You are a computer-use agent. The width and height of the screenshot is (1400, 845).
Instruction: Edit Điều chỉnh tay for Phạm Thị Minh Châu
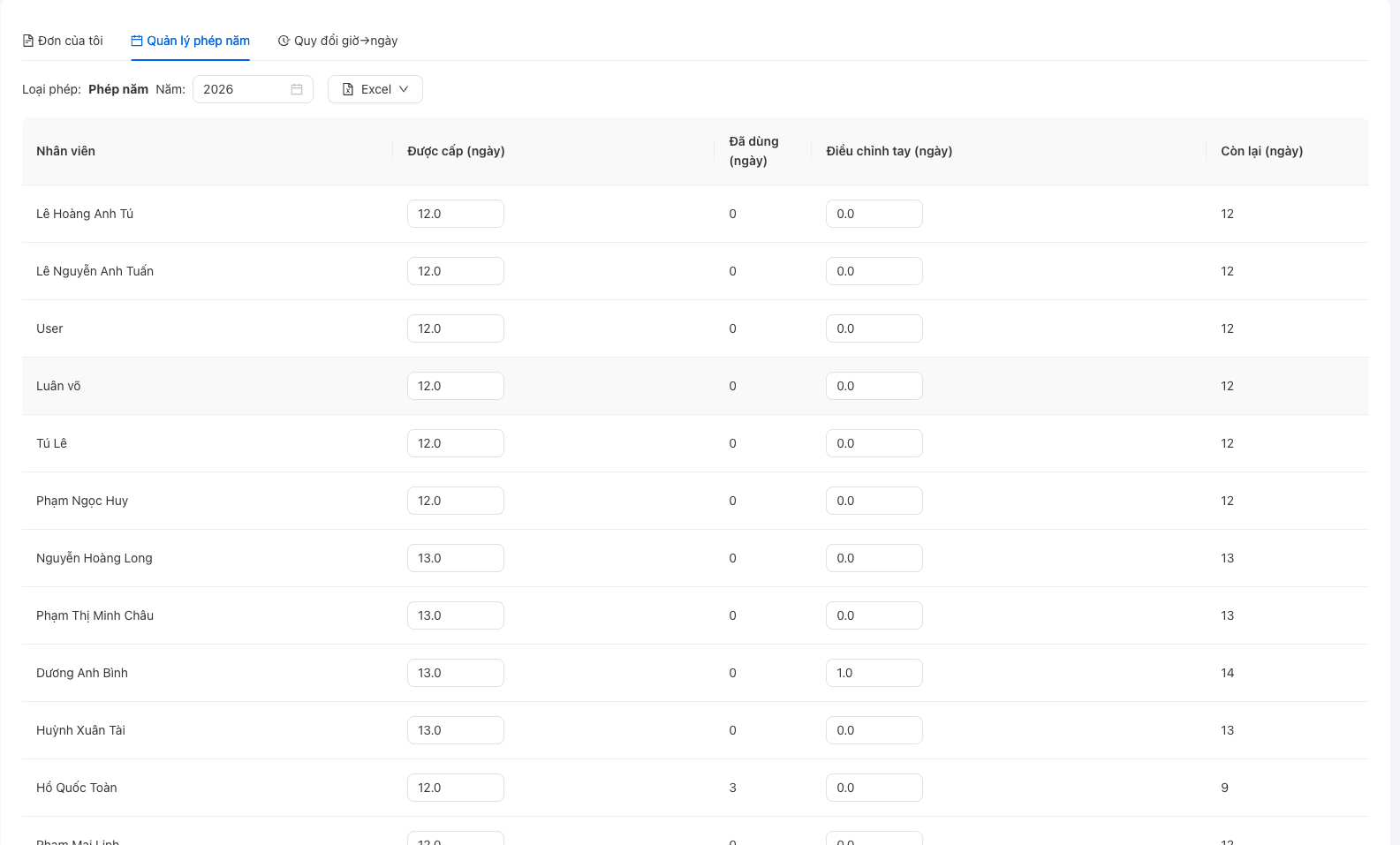coord(874,615)
